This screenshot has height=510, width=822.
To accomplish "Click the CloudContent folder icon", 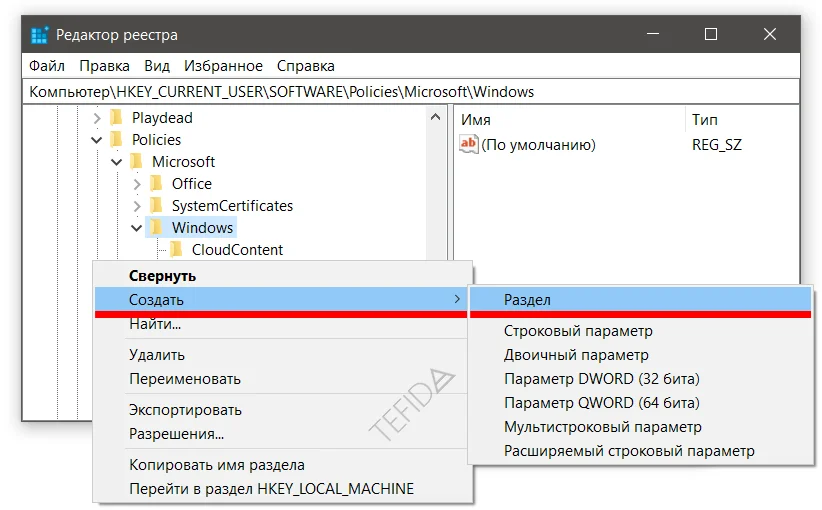I will [x=176, y=249].
